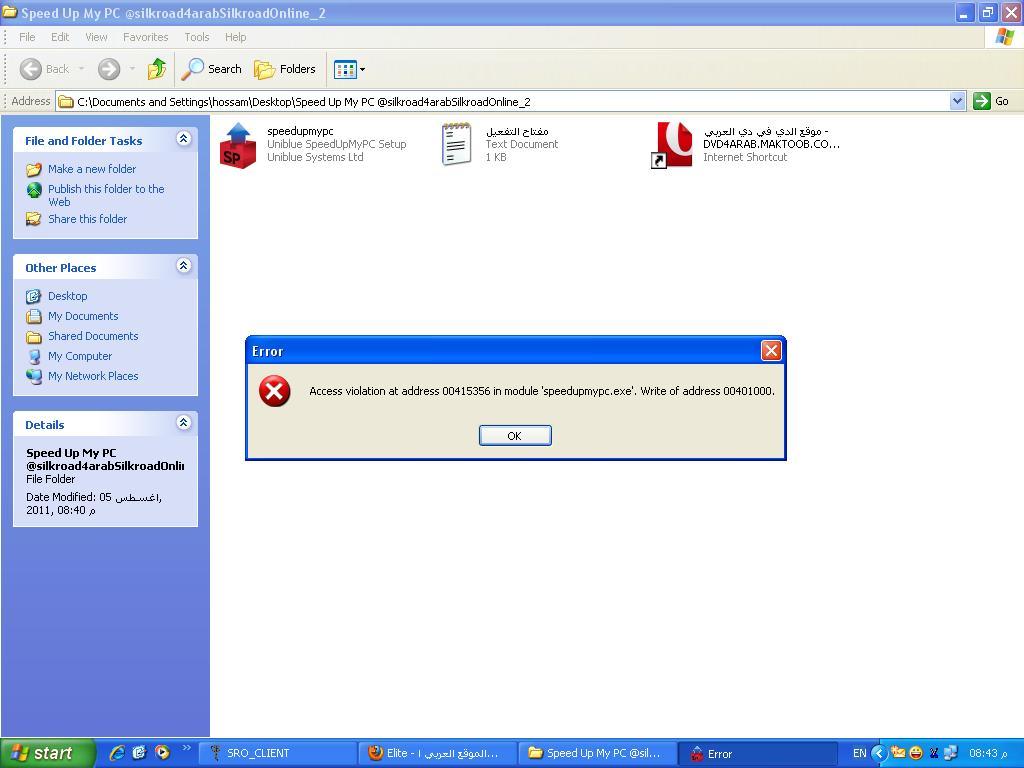
Task: Click Make a new folder
Action: click(x=92, y=169)
